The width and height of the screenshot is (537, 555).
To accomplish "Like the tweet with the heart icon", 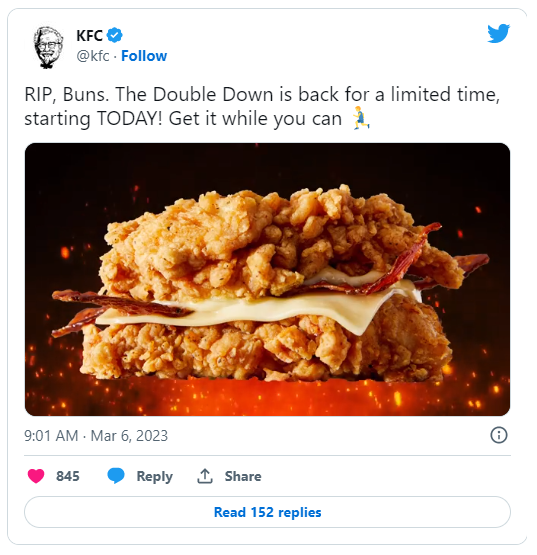I will (36, 476).
